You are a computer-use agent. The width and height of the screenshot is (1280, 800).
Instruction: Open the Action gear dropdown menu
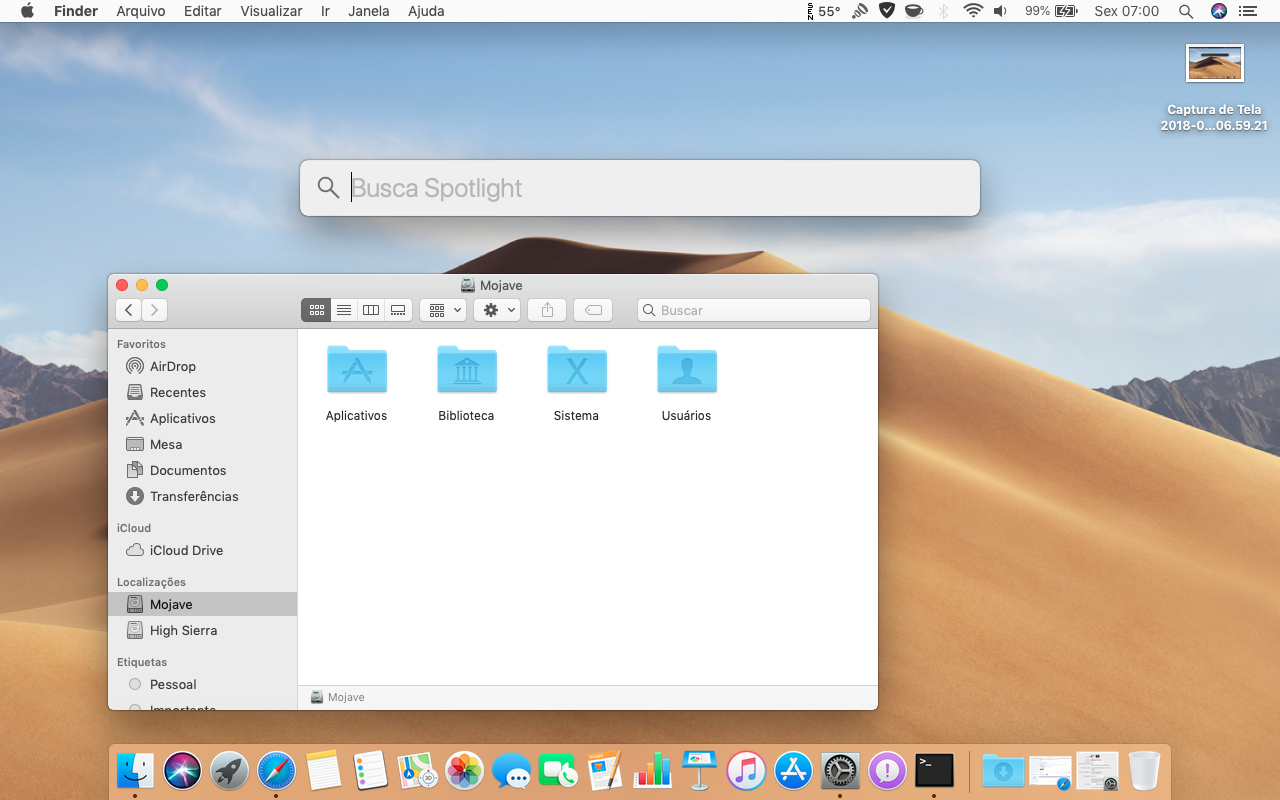point(497,310)
